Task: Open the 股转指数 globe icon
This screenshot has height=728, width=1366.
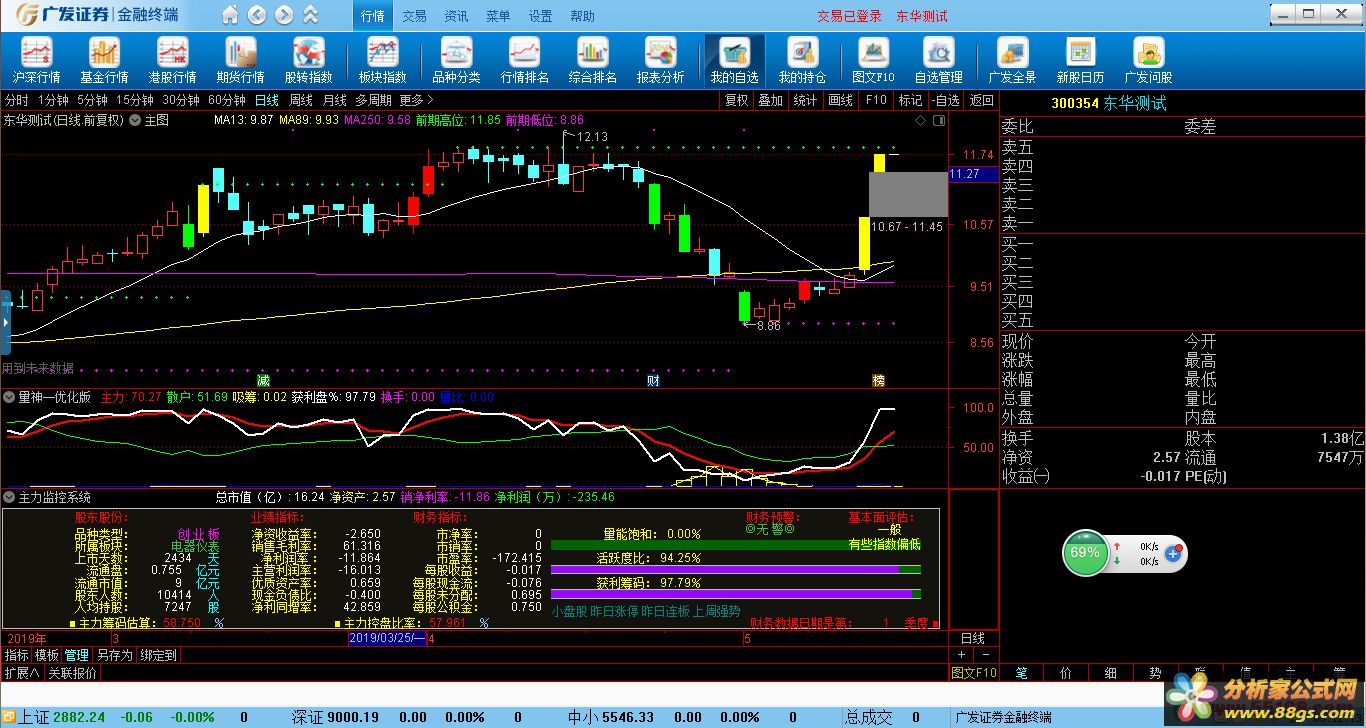Action: 308,60
